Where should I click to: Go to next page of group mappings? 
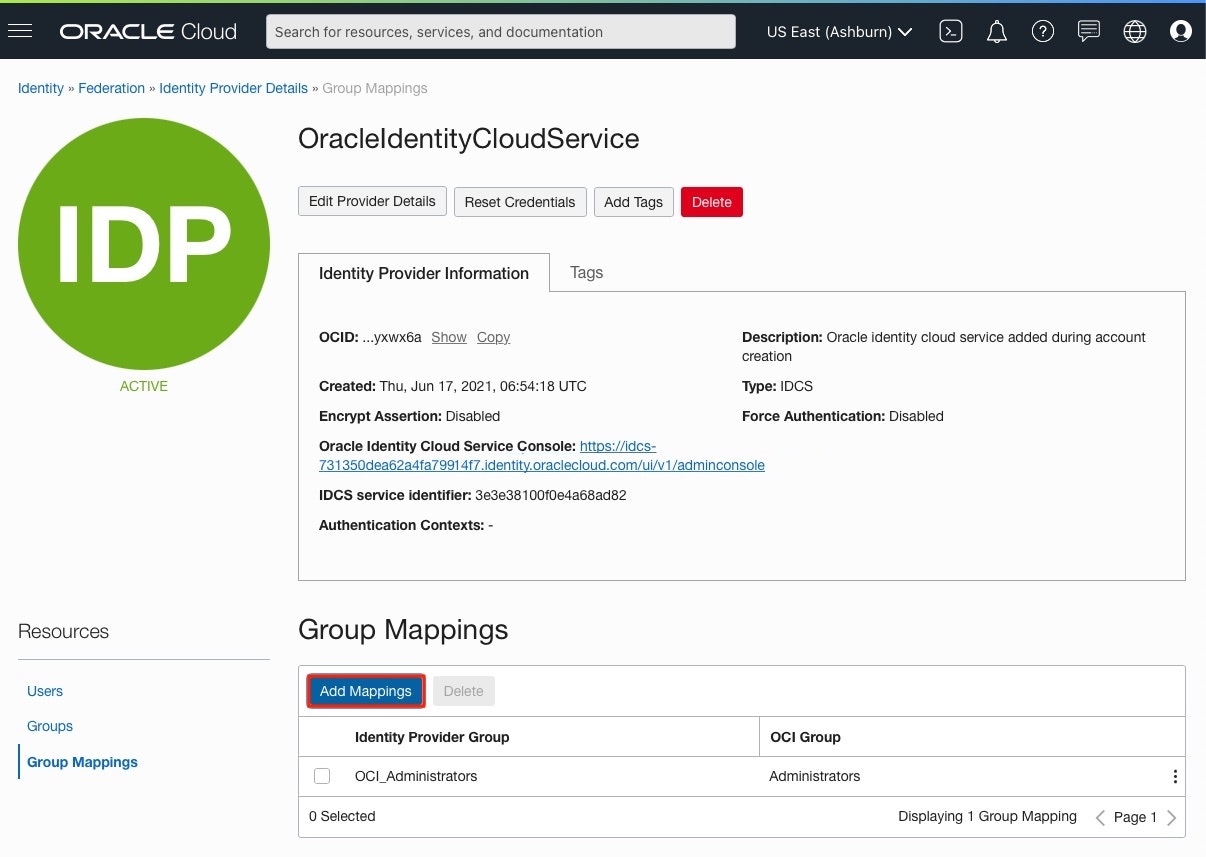coord(1172,818)
